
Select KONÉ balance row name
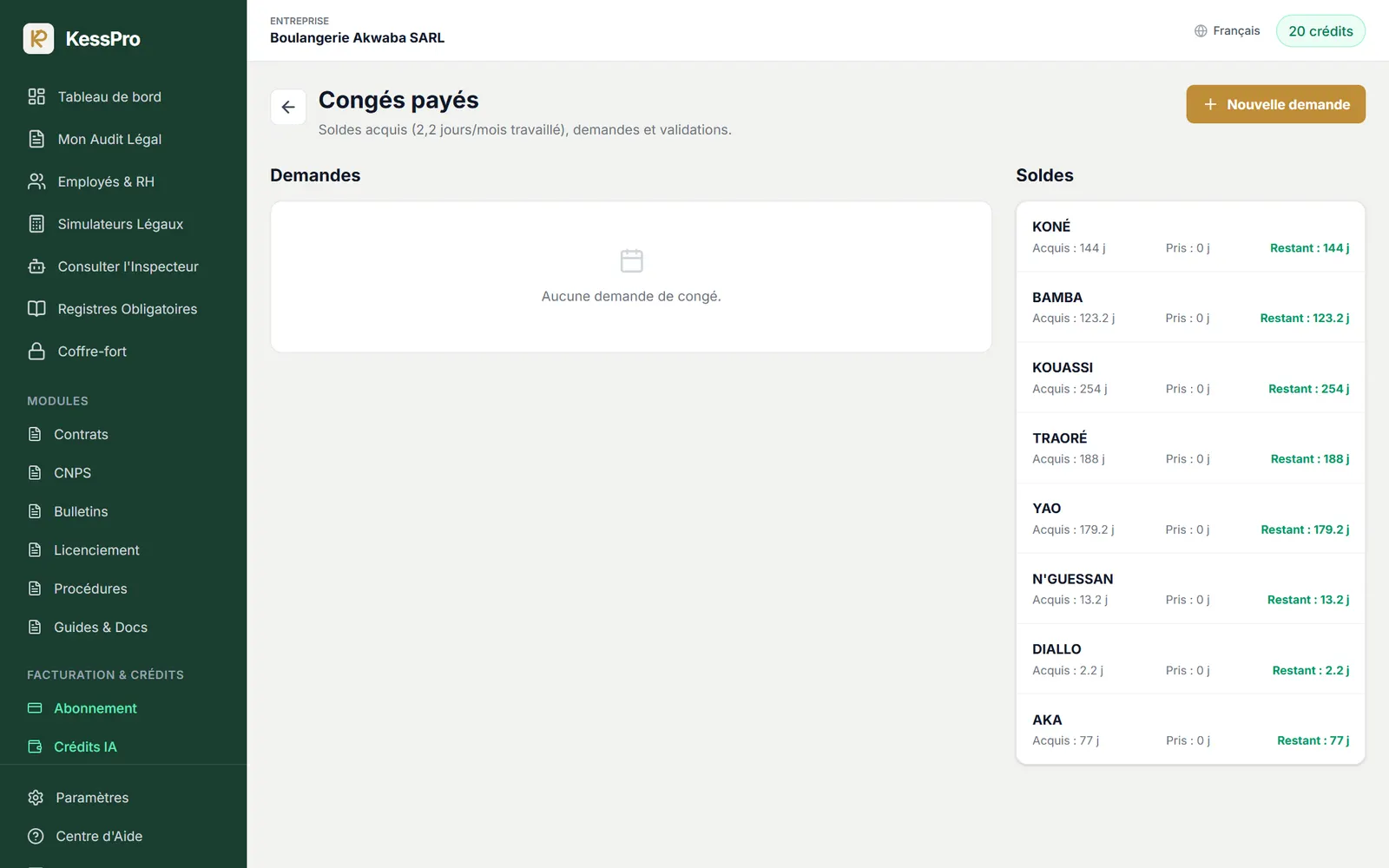coord(1051,227)
